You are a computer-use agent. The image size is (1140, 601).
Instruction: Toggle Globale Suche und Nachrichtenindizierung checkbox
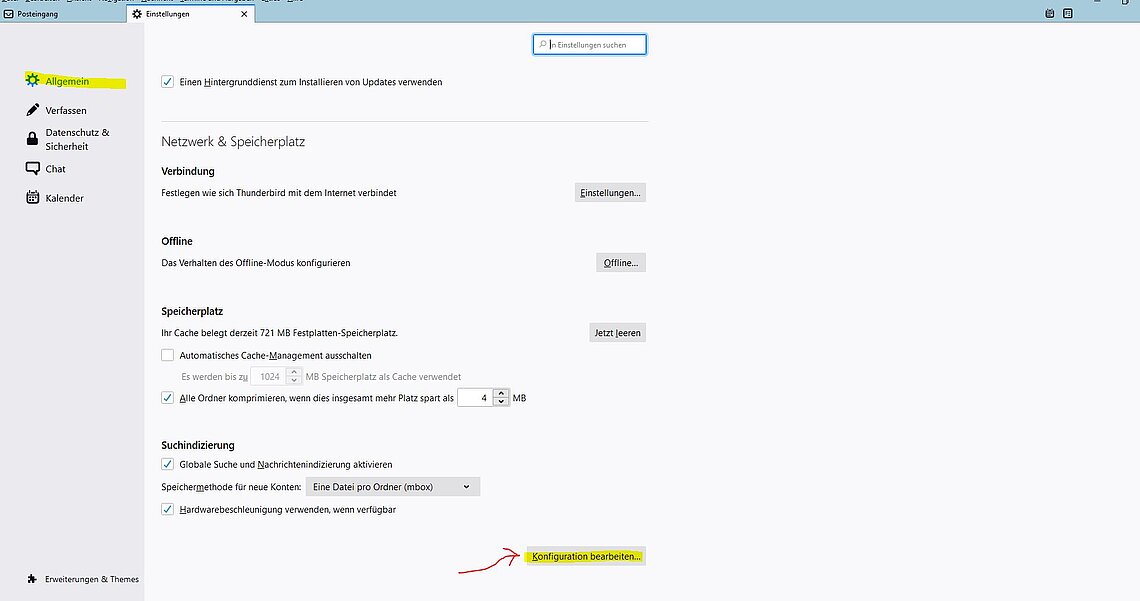pos(167,464)
